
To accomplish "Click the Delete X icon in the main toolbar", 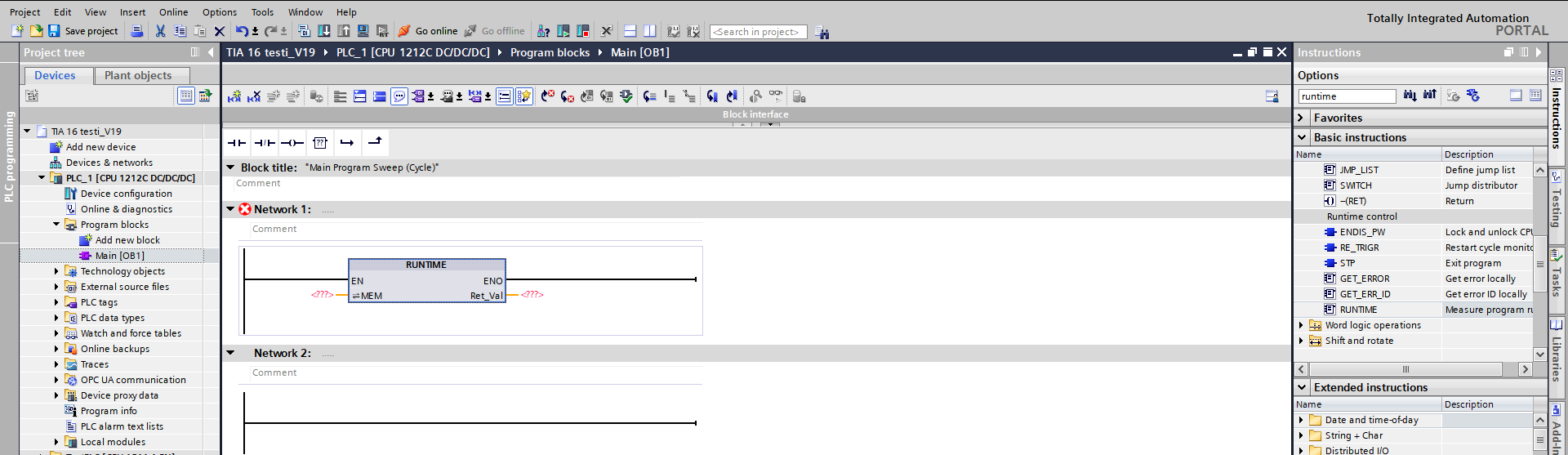I will tap(219, 31).
